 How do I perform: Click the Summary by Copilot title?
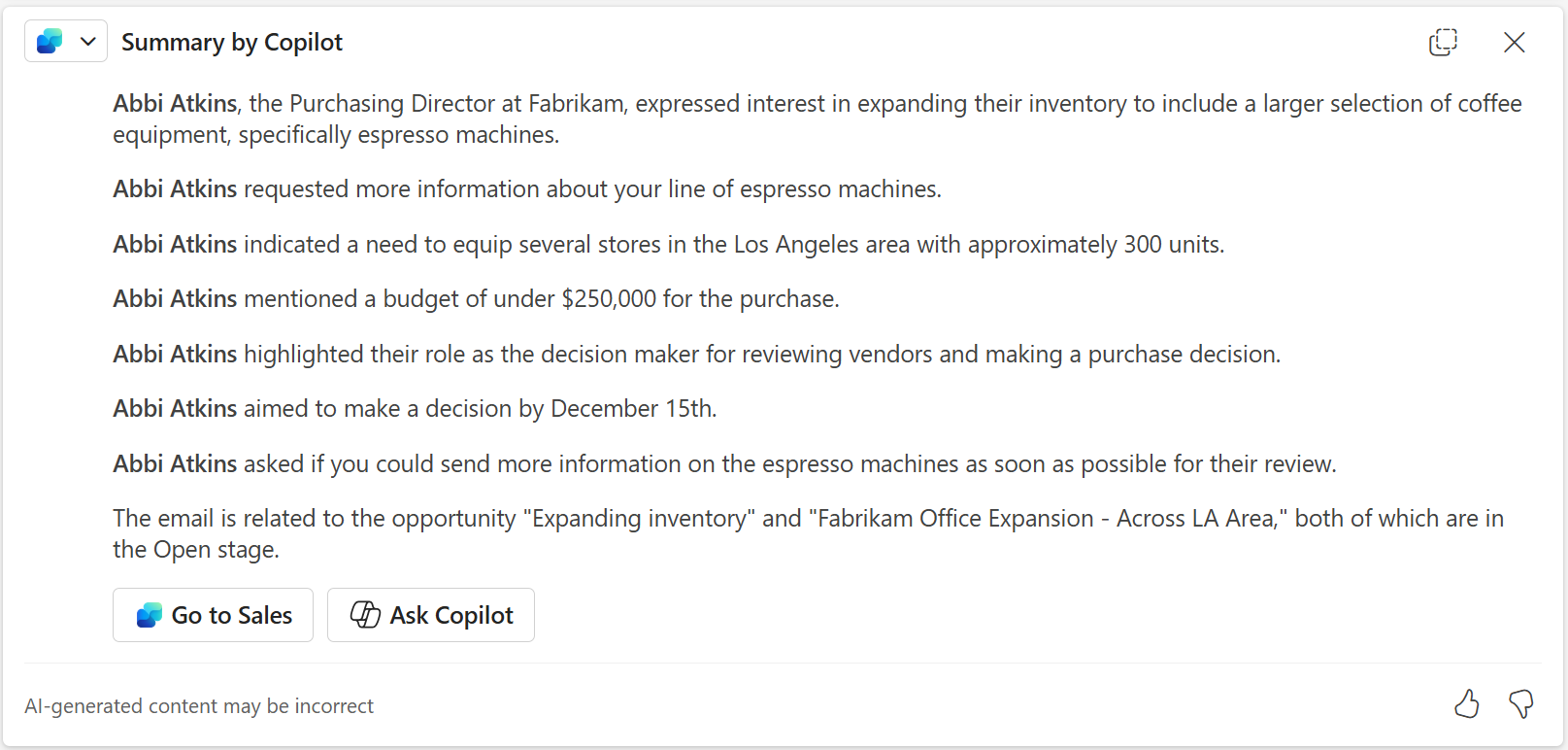pos(232,42)
